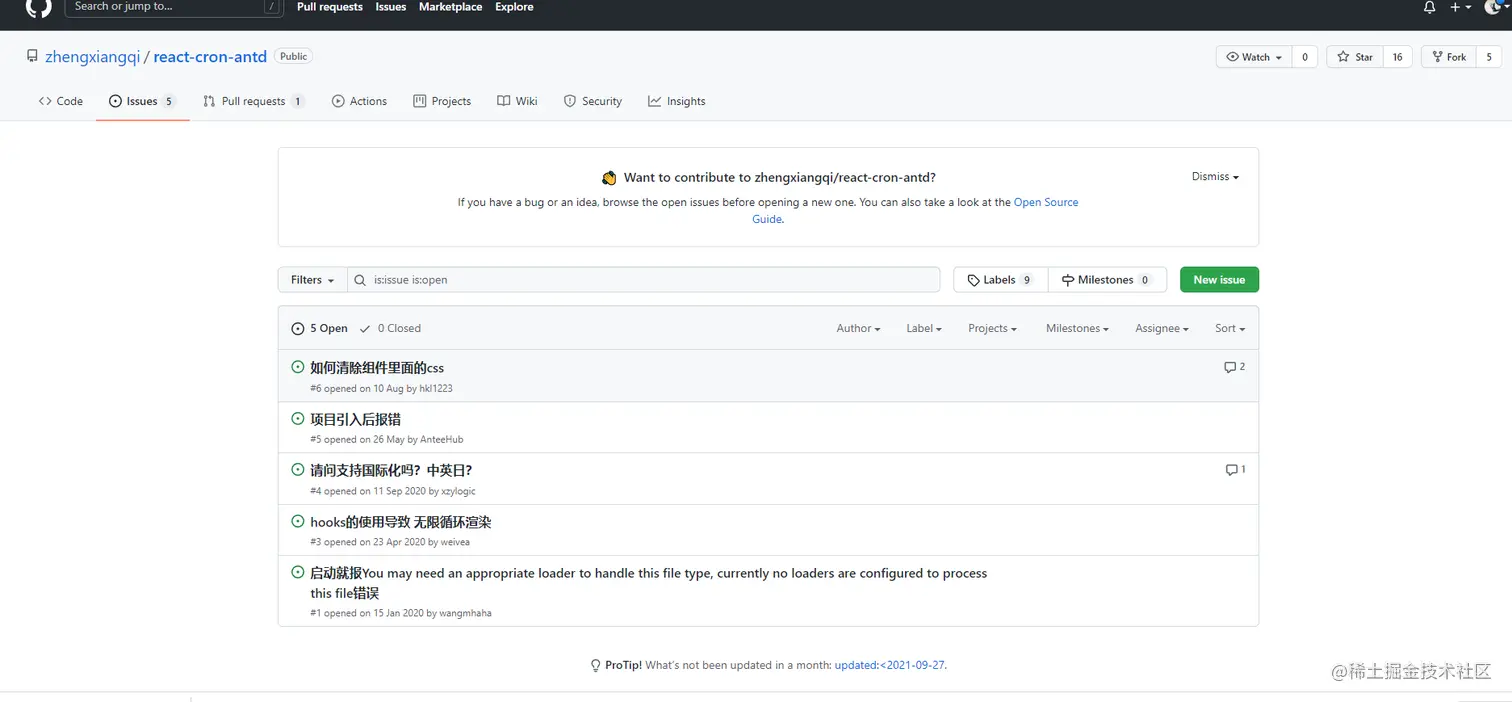Screen dimensions: 1512x702
Task: Open comments for issue #4
Action: pyautogui.click(x=1235, y=470)
